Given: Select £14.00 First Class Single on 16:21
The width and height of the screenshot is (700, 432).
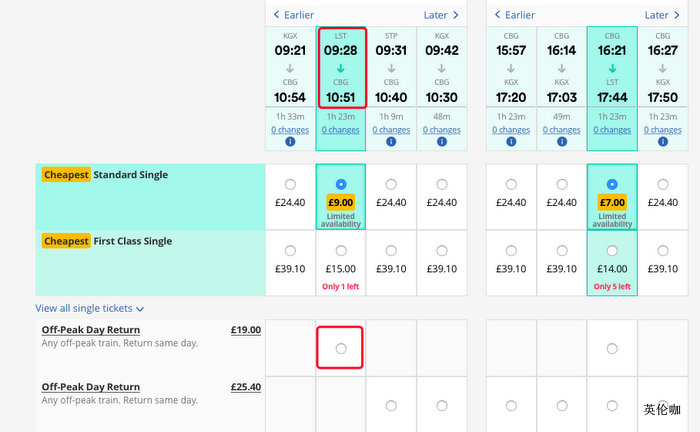Looking at the screenshot, I should click(x=612, y=251).
